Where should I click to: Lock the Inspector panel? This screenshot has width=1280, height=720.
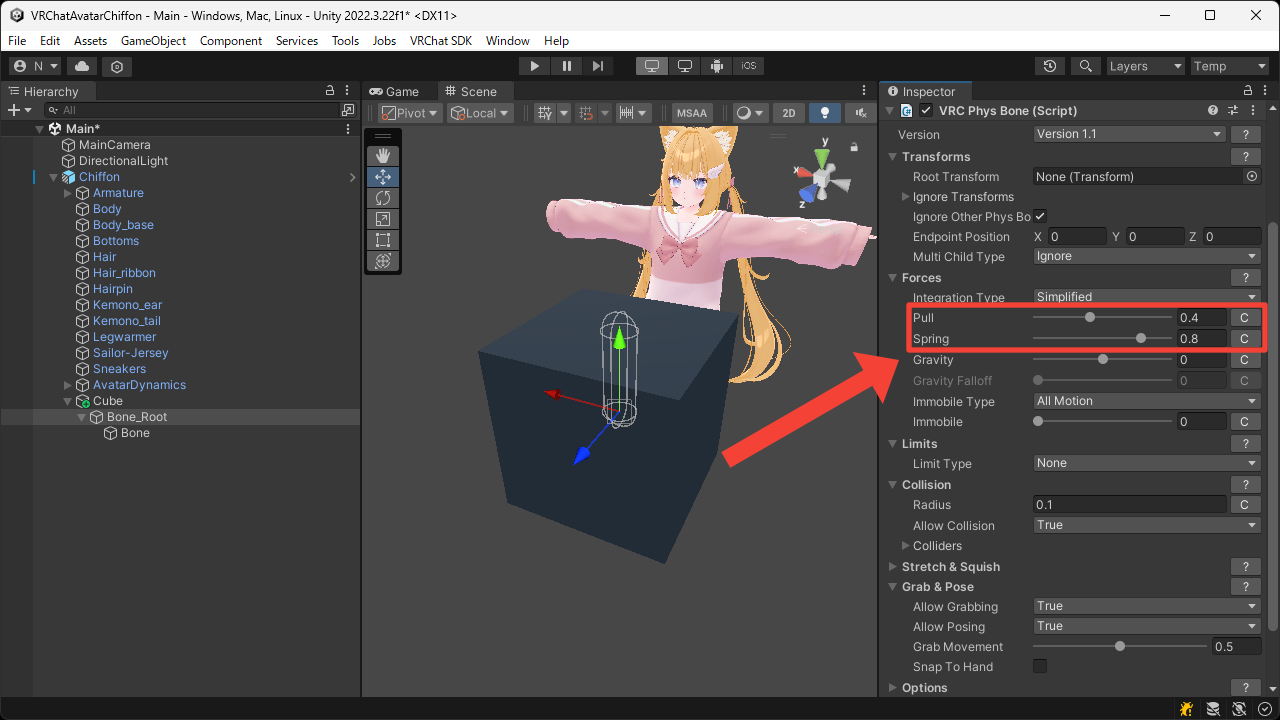point(1247,91)
